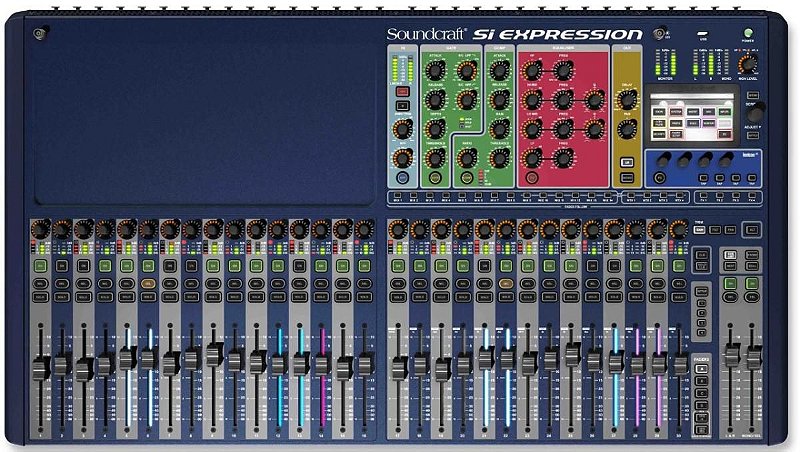Toggle the Equaliser ON button
Screen dimensions: 800x452
click(532, 178)
